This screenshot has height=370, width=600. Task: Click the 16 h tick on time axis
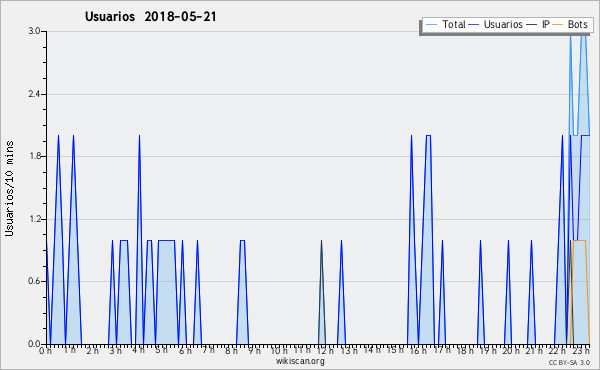coord(418,350)
